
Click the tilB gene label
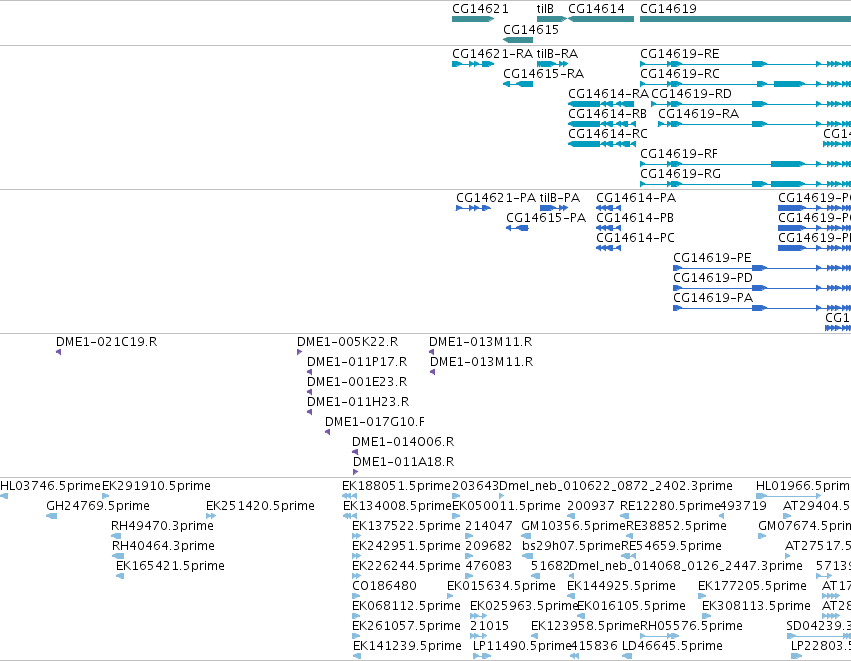(545, 9)
